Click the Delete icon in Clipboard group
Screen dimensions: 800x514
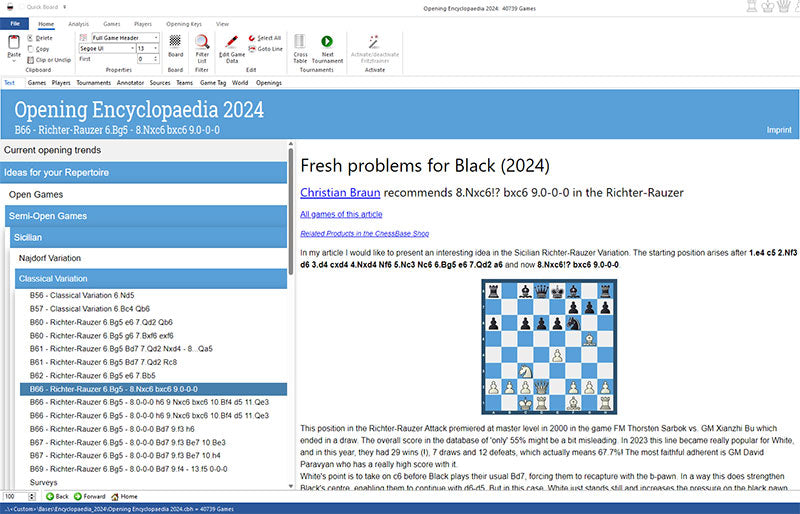[40, 38]
